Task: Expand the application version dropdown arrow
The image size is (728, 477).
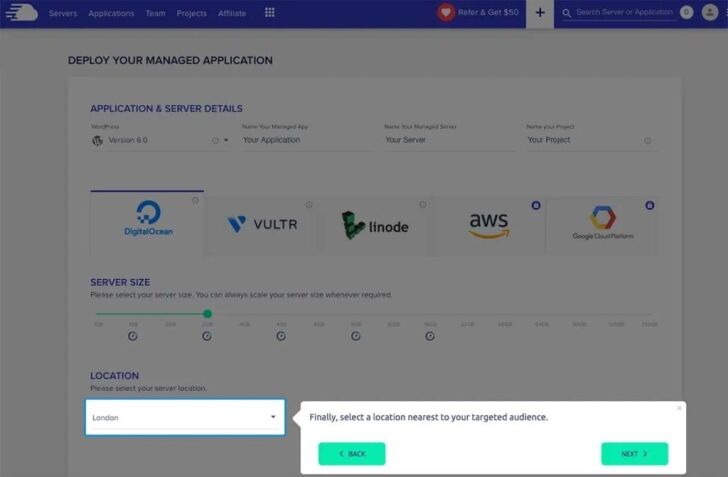Action: 226,140
